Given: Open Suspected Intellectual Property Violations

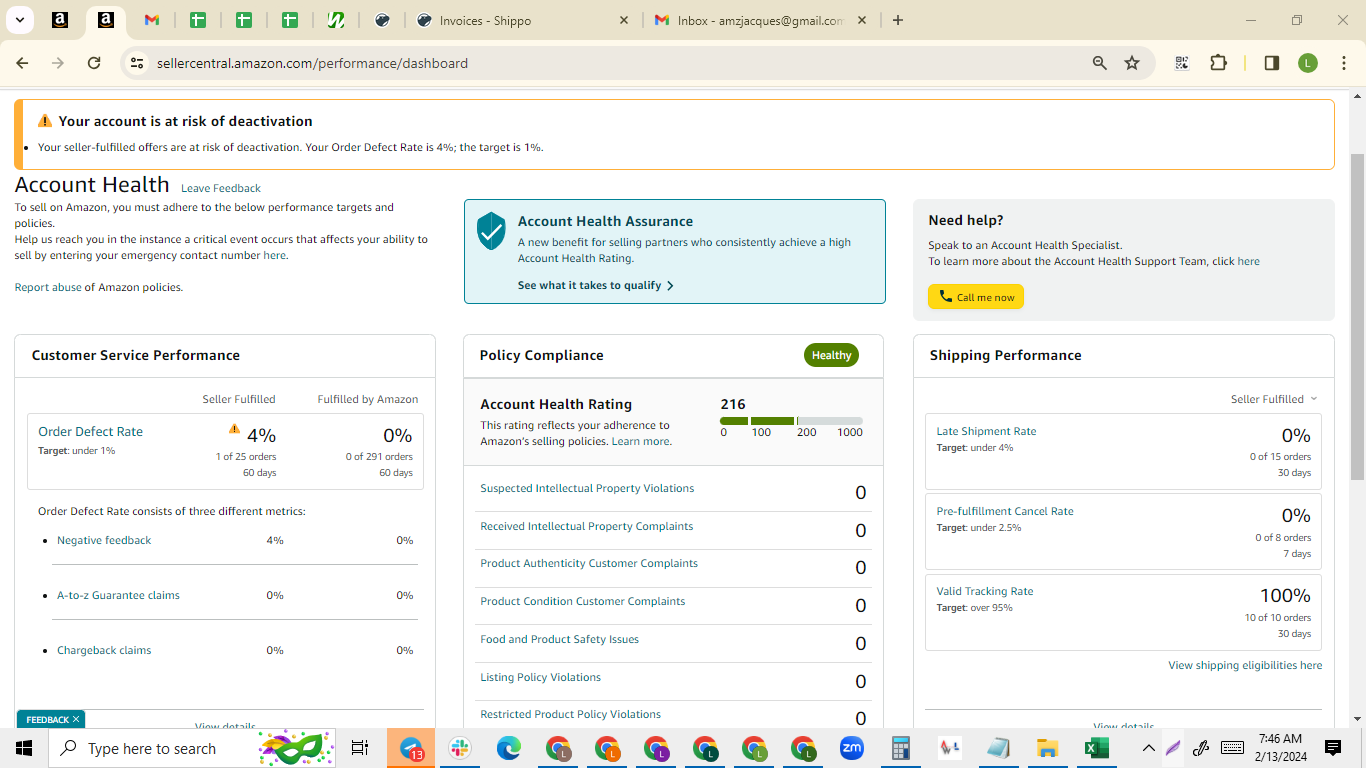Looking at the screenshot, I should click(x=587, y=488).
